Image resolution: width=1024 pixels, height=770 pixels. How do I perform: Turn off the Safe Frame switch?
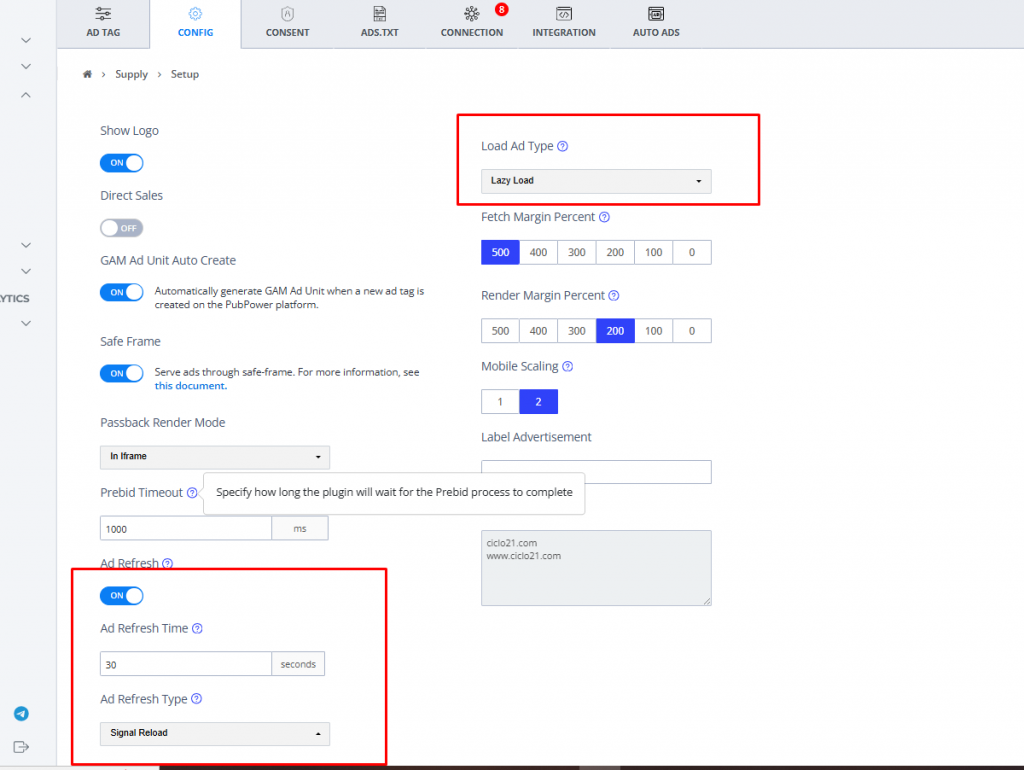[x=121, y=373]
